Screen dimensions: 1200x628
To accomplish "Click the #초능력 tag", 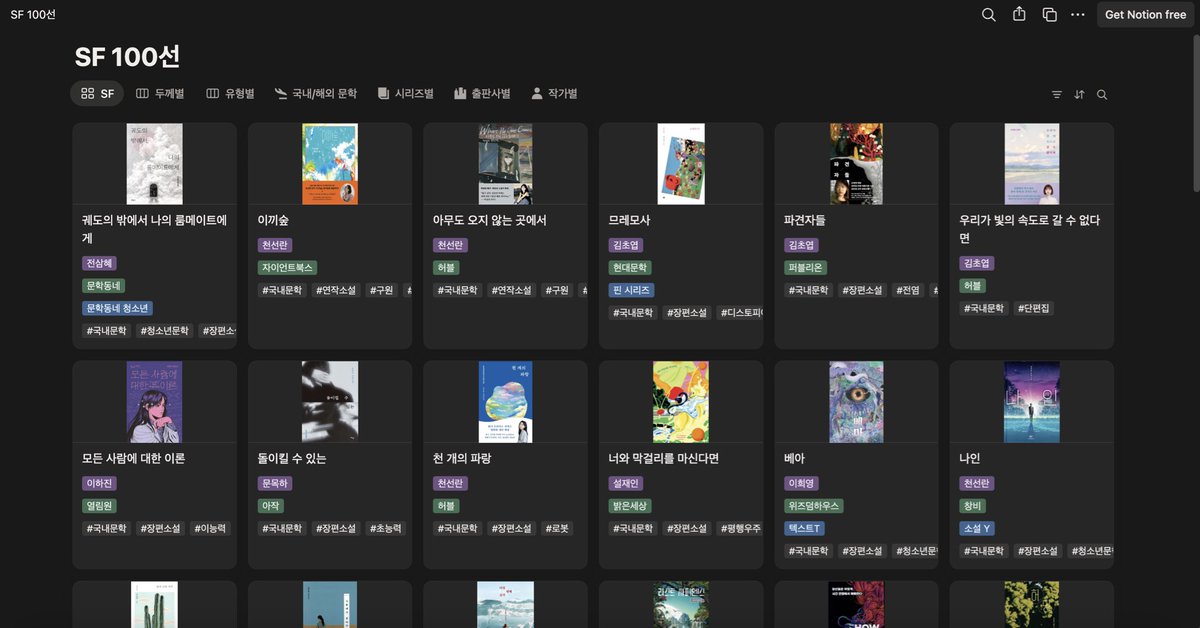I will [387, 528].
